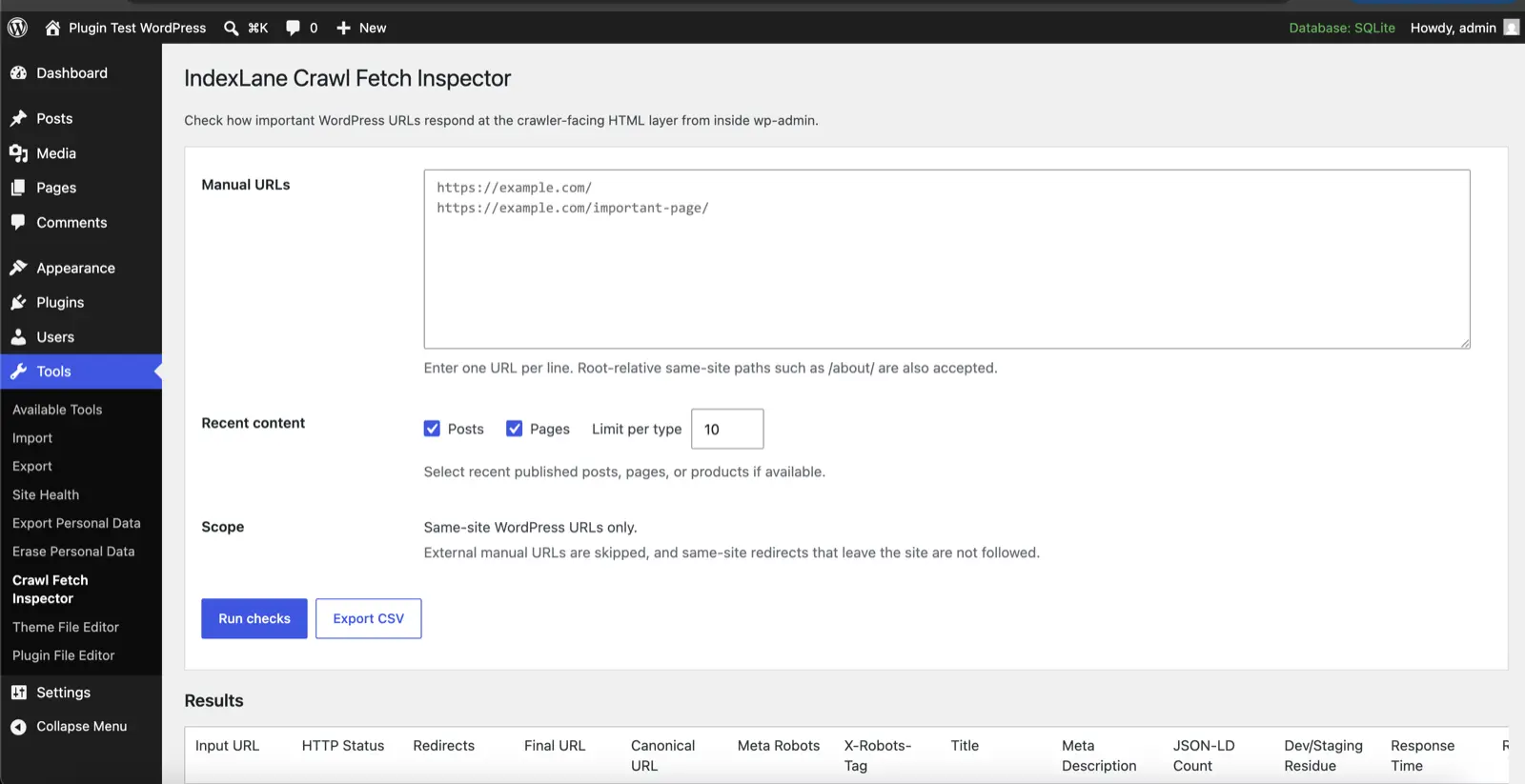Click the Collapse Menu arrow icon
The height and width of the screenshot is (784, 1525).
pyautogui.click(x=18, y=726)
